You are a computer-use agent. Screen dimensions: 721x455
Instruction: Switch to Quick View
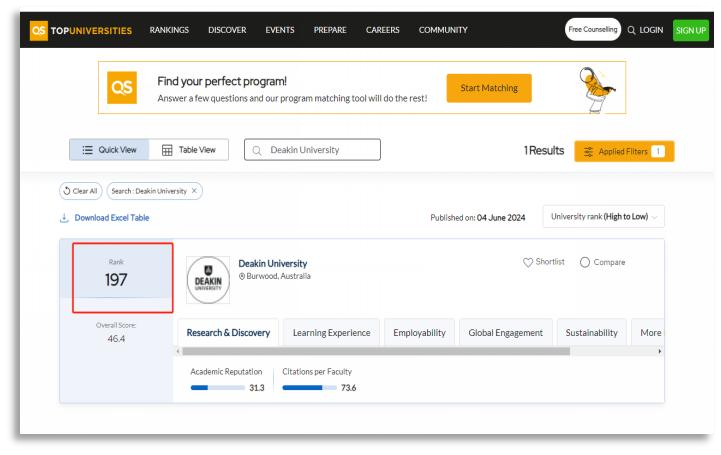tap(109, 150)
